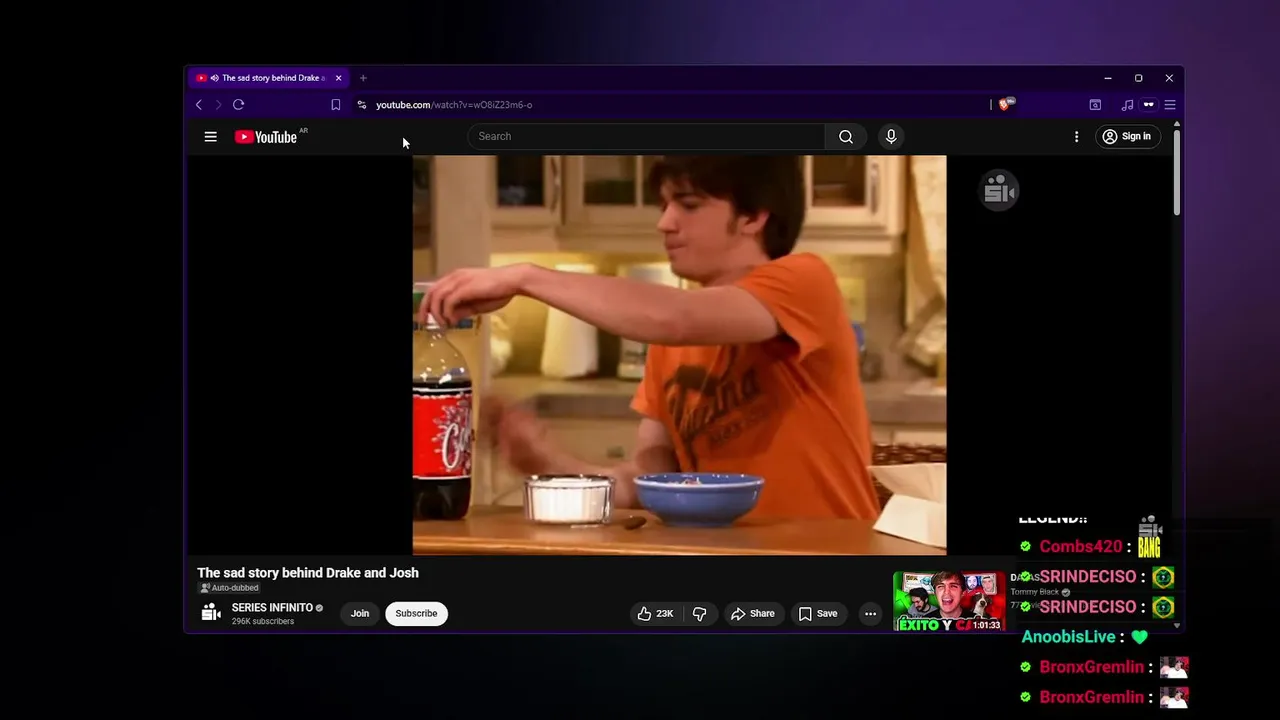This screenshot has height=720, width=1280.
Task: Select the Drake and Josh video tab
Action: click(x=270, y=78)
